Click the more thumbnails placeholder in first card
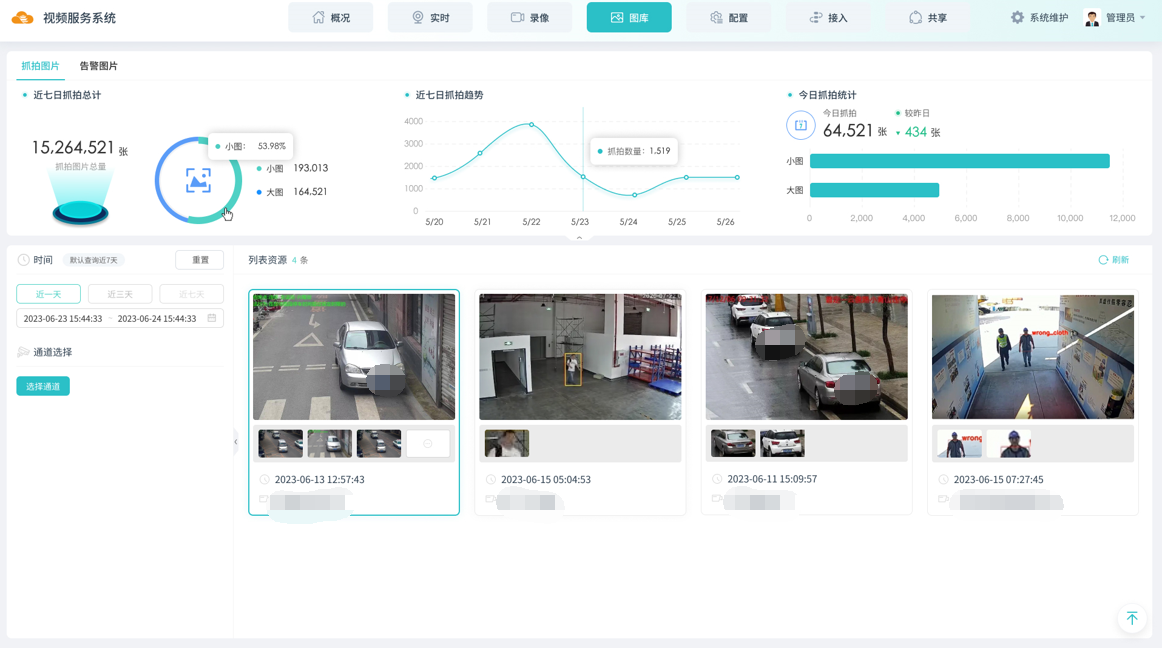This screenshot has width=1166, height=648. click(428, 443)
